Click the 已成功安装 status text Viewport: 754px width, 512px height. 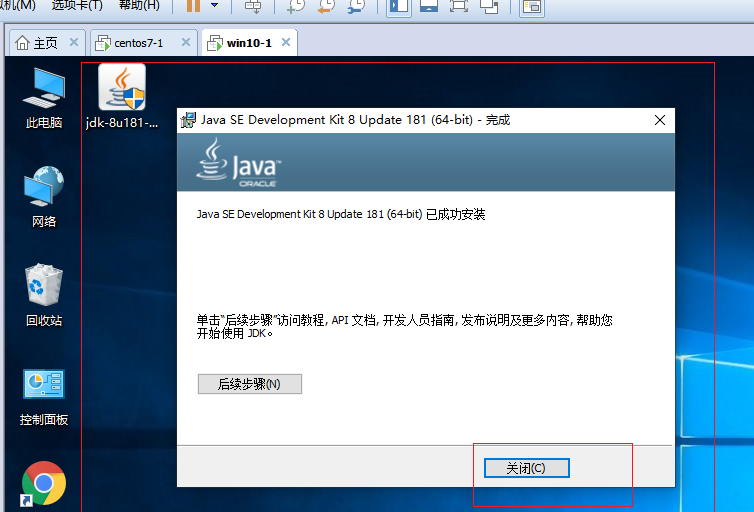455,214
